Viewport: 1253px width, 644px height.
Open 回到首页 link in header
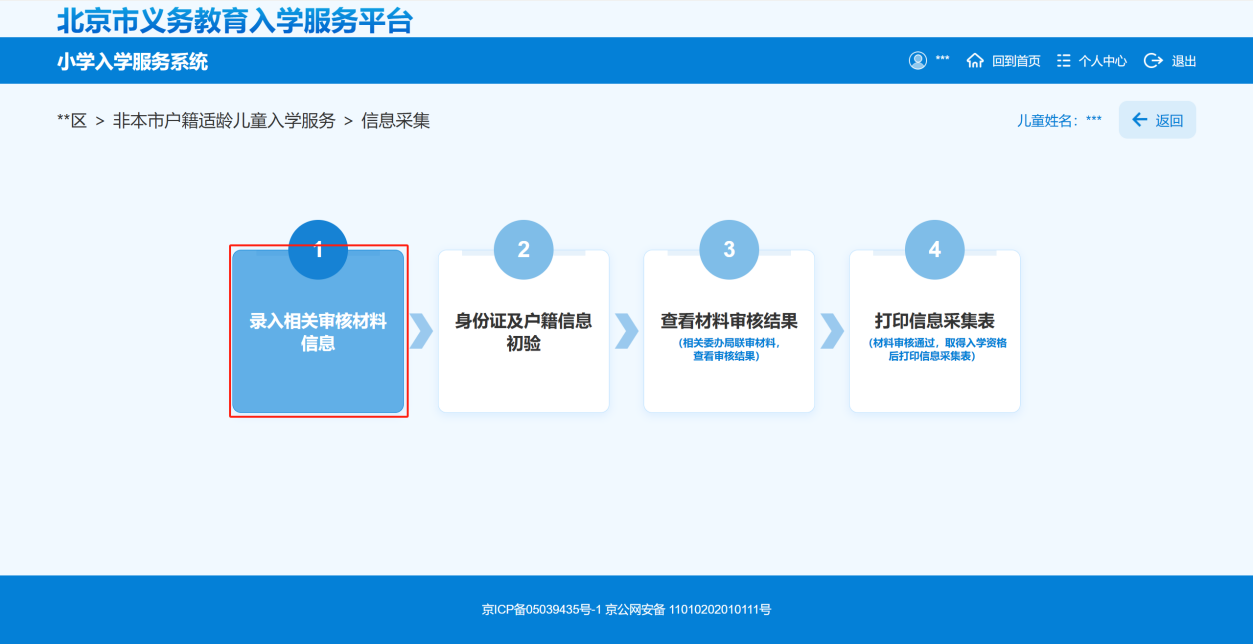coord(1016,61)
